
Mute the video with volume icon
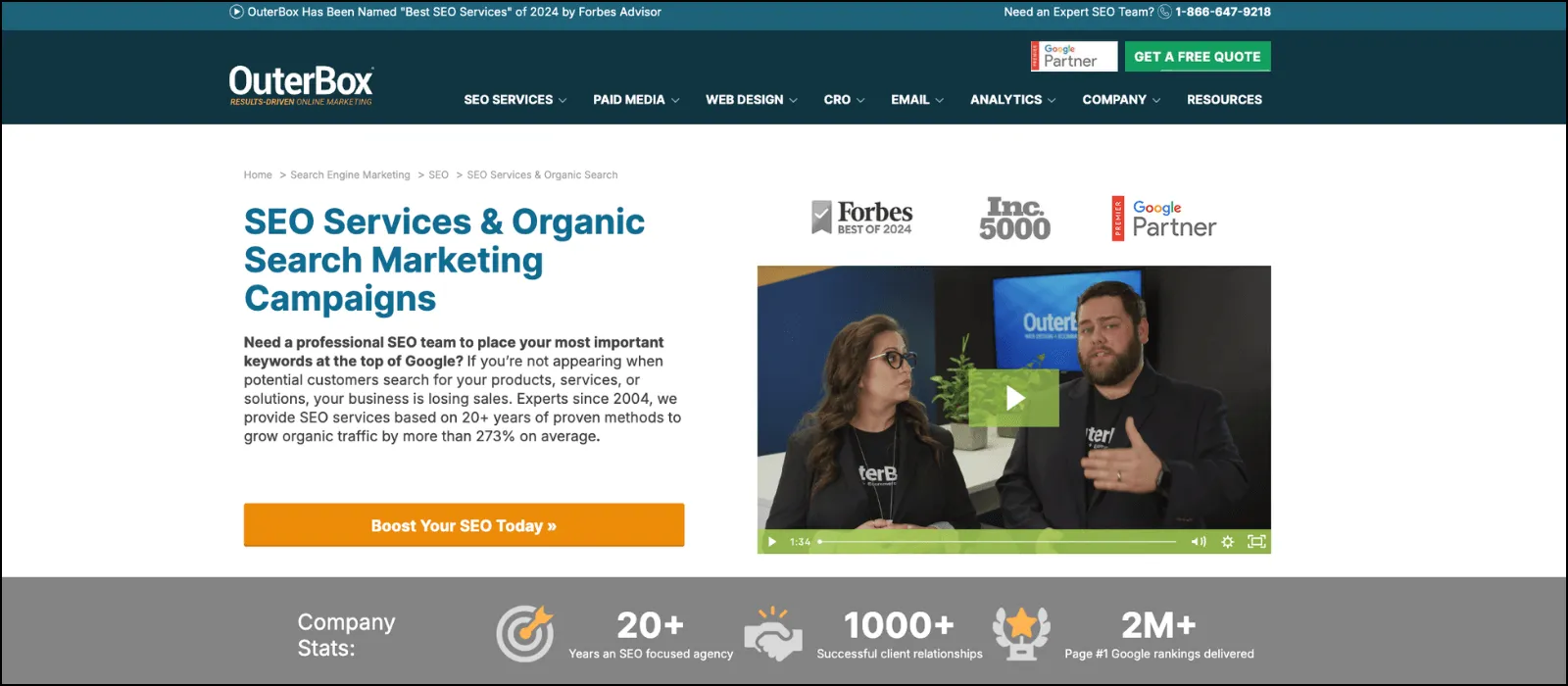pyautogui.click(x=1199, y=542)
